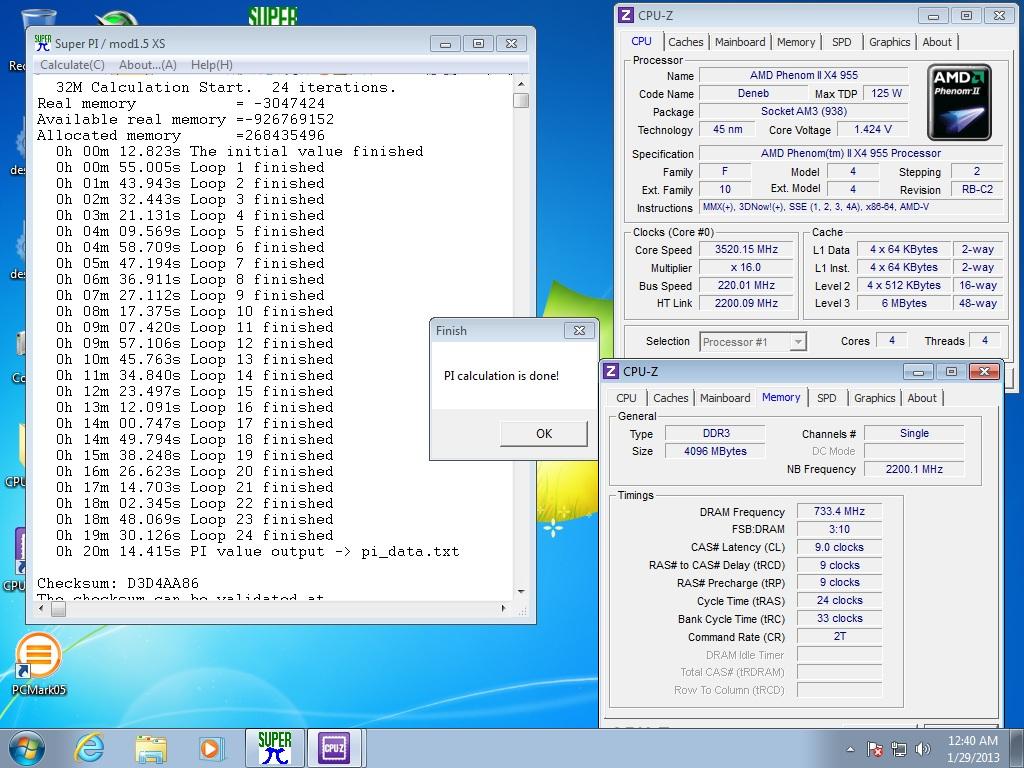
Task: Launch Internet Explorer from the taskbar
Action: pos(89,748)
